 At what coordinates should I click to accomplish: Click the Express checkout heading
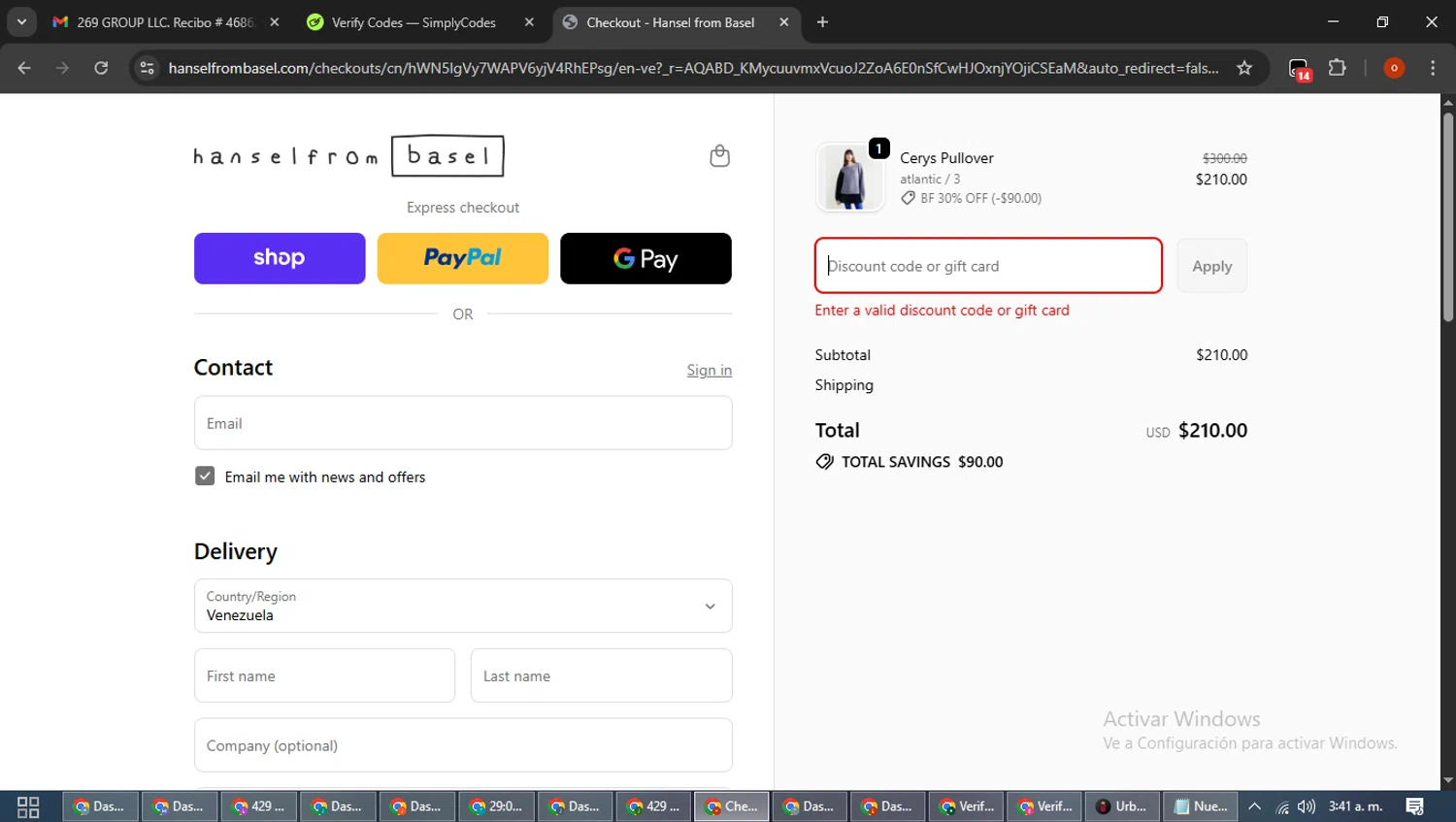pyautogui.click(x=463, y=208)
